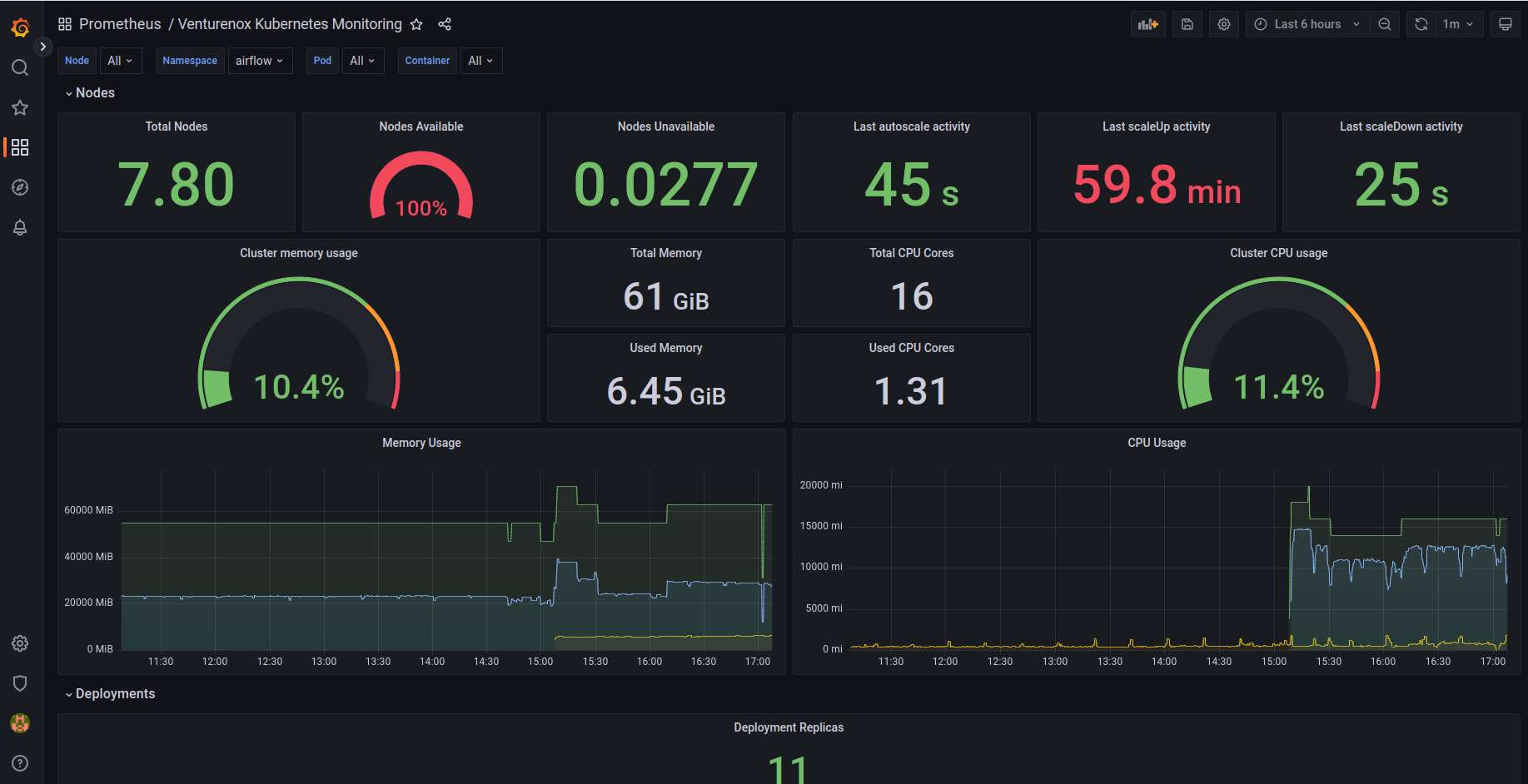Image resolution: width=1528 pixels, height=784 pixels.
Task: Open user profile avatar
Action: [20, 723]
